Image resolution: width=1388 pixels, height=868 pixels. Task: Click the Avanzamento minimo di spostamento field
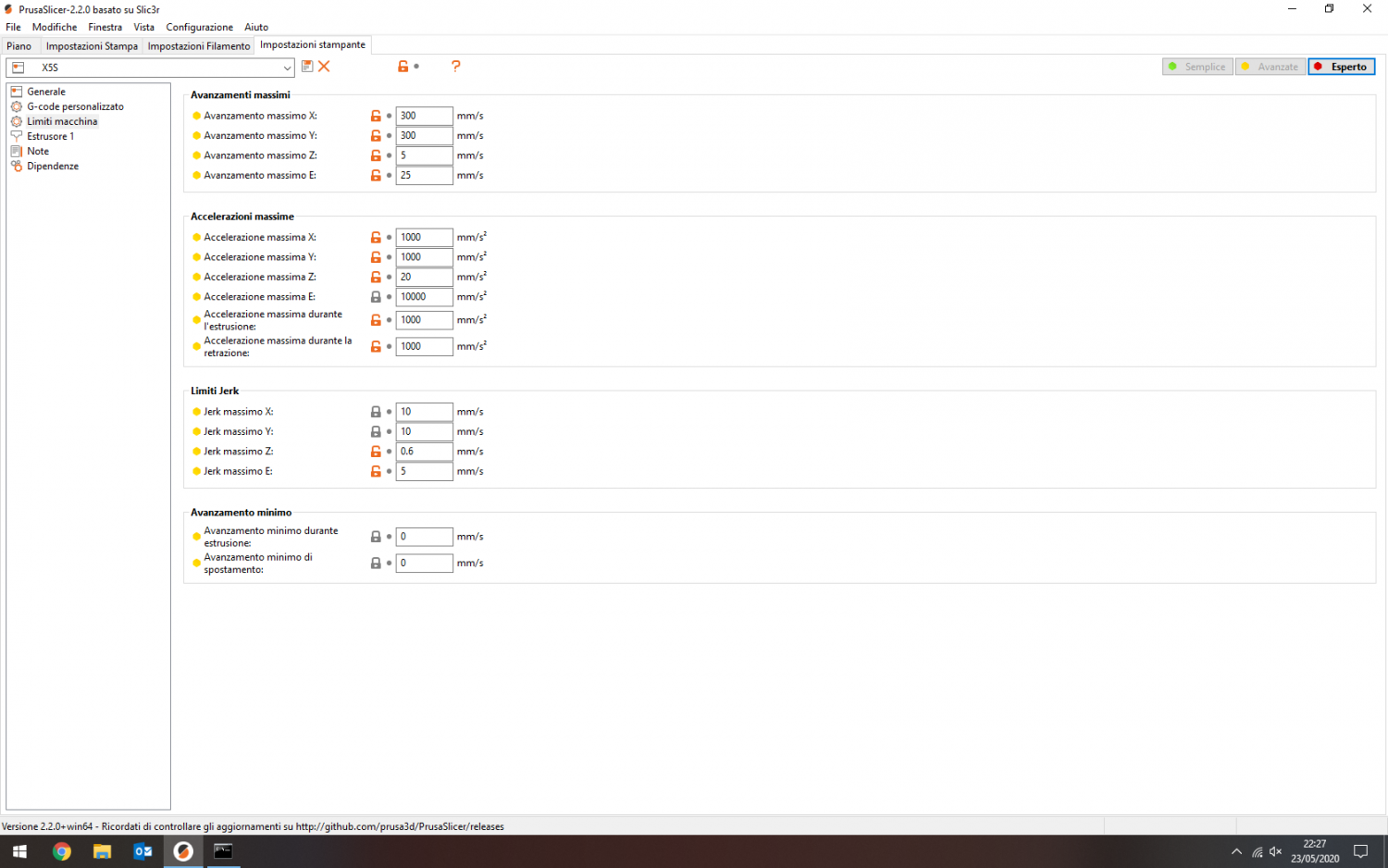pos(425,563)
